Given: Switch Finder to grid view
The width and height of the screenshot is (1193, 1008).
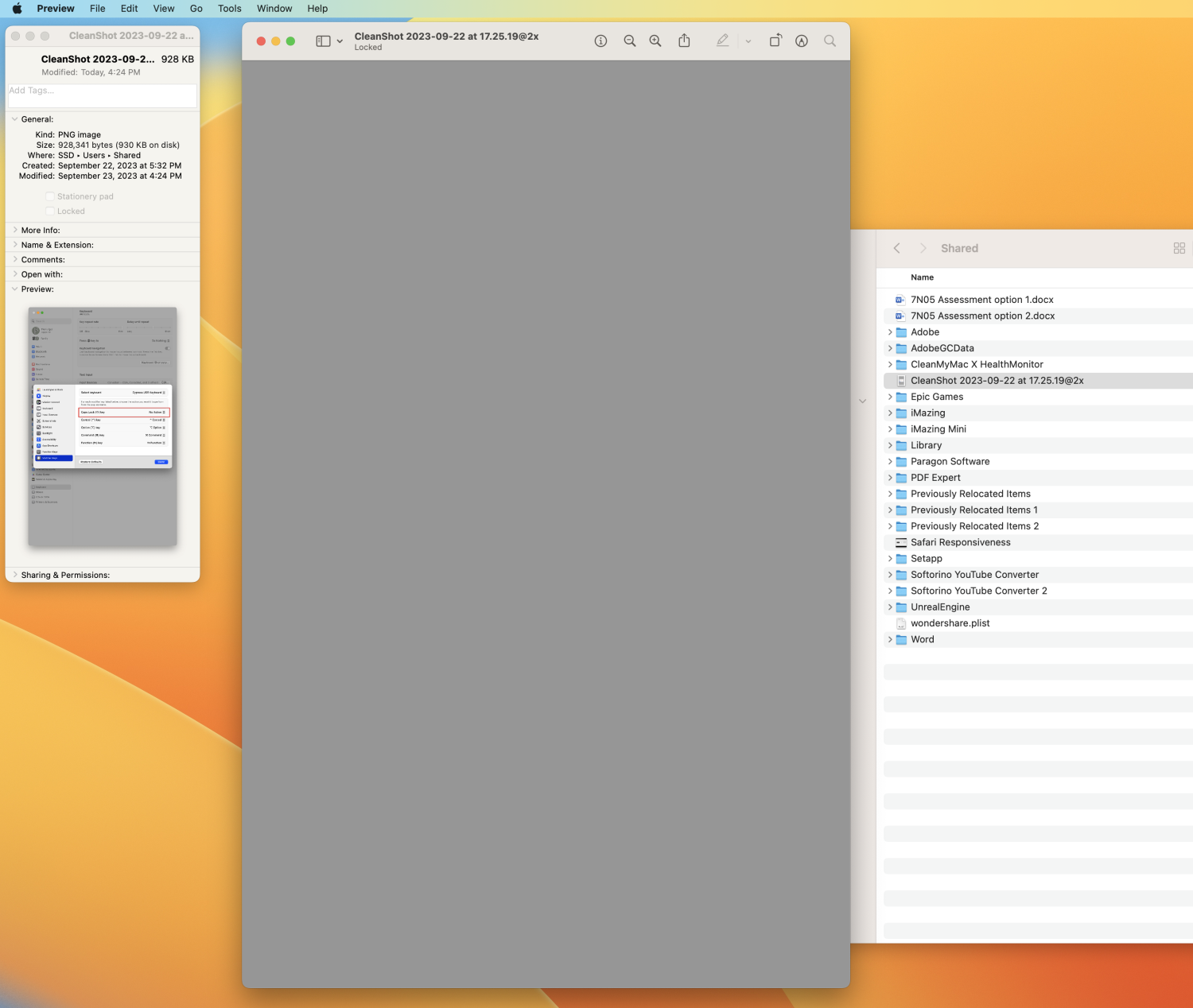Looking at the screenshot, I should tap(1179, 248).
